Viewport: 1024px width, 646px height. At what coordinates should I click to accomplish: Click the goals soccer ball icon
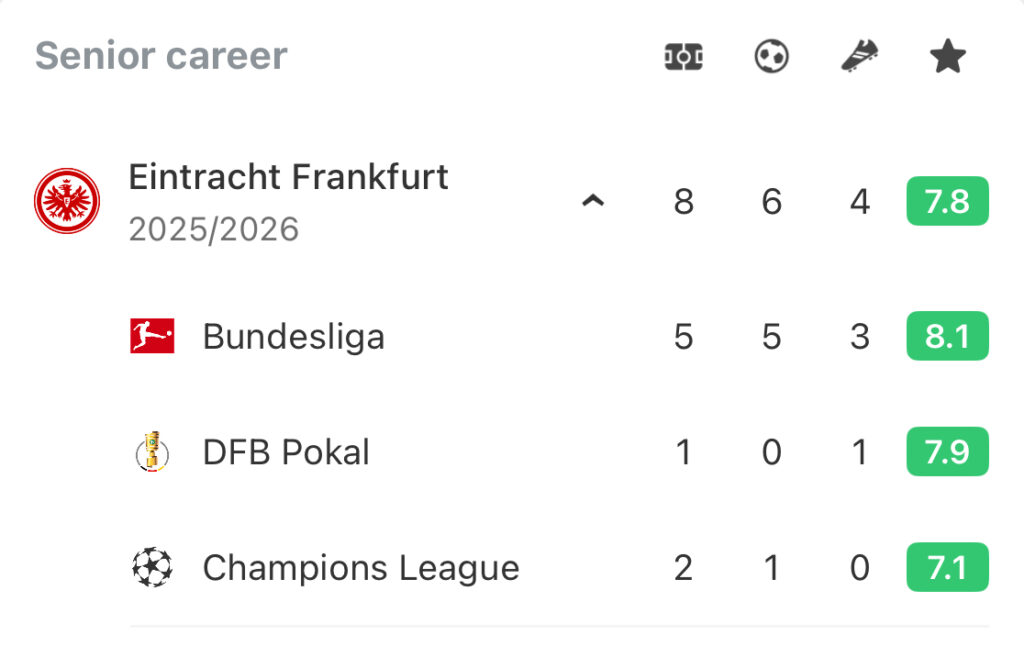[771, 57]
